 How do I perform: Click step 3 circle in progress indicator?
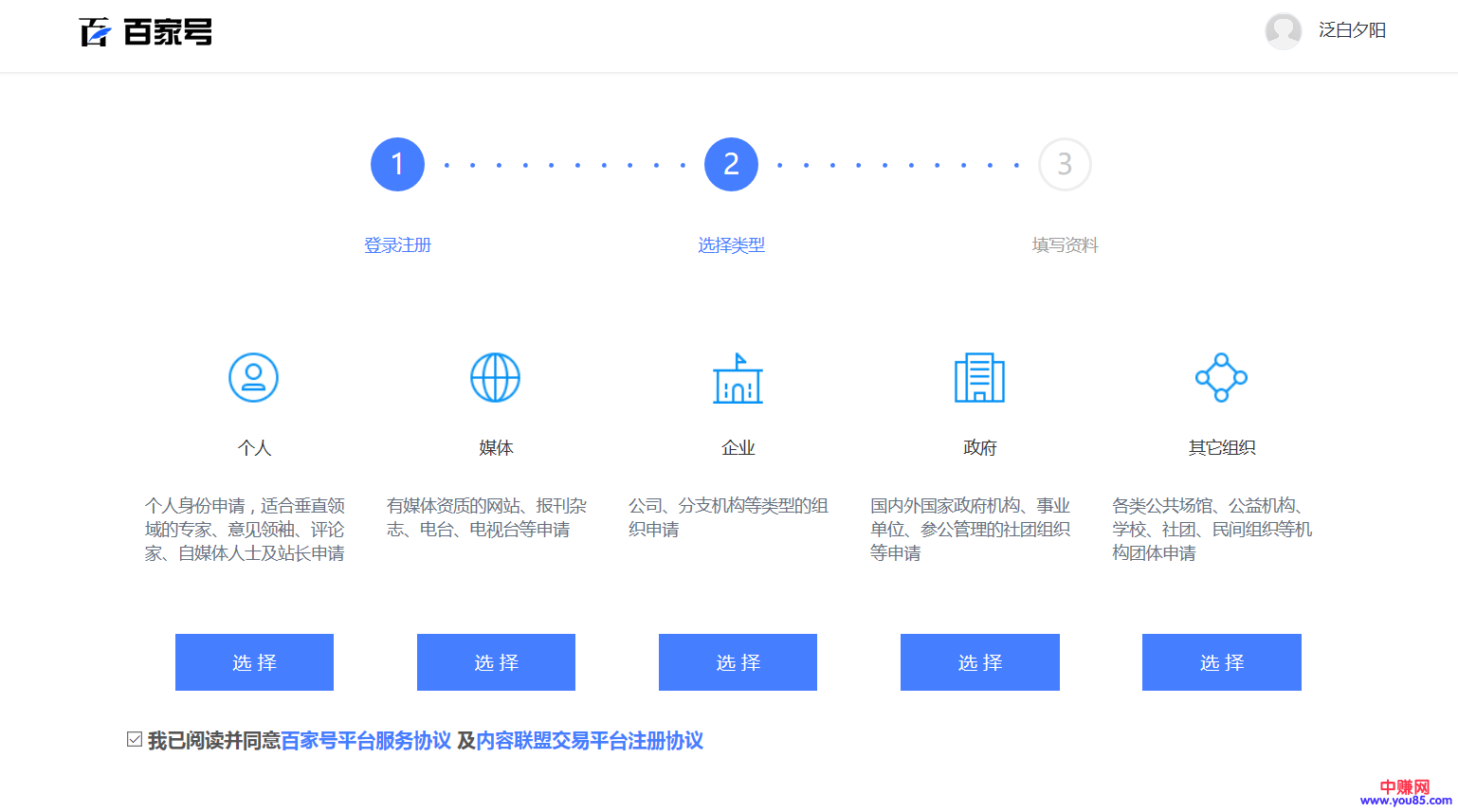click(x=1065, y=165)
